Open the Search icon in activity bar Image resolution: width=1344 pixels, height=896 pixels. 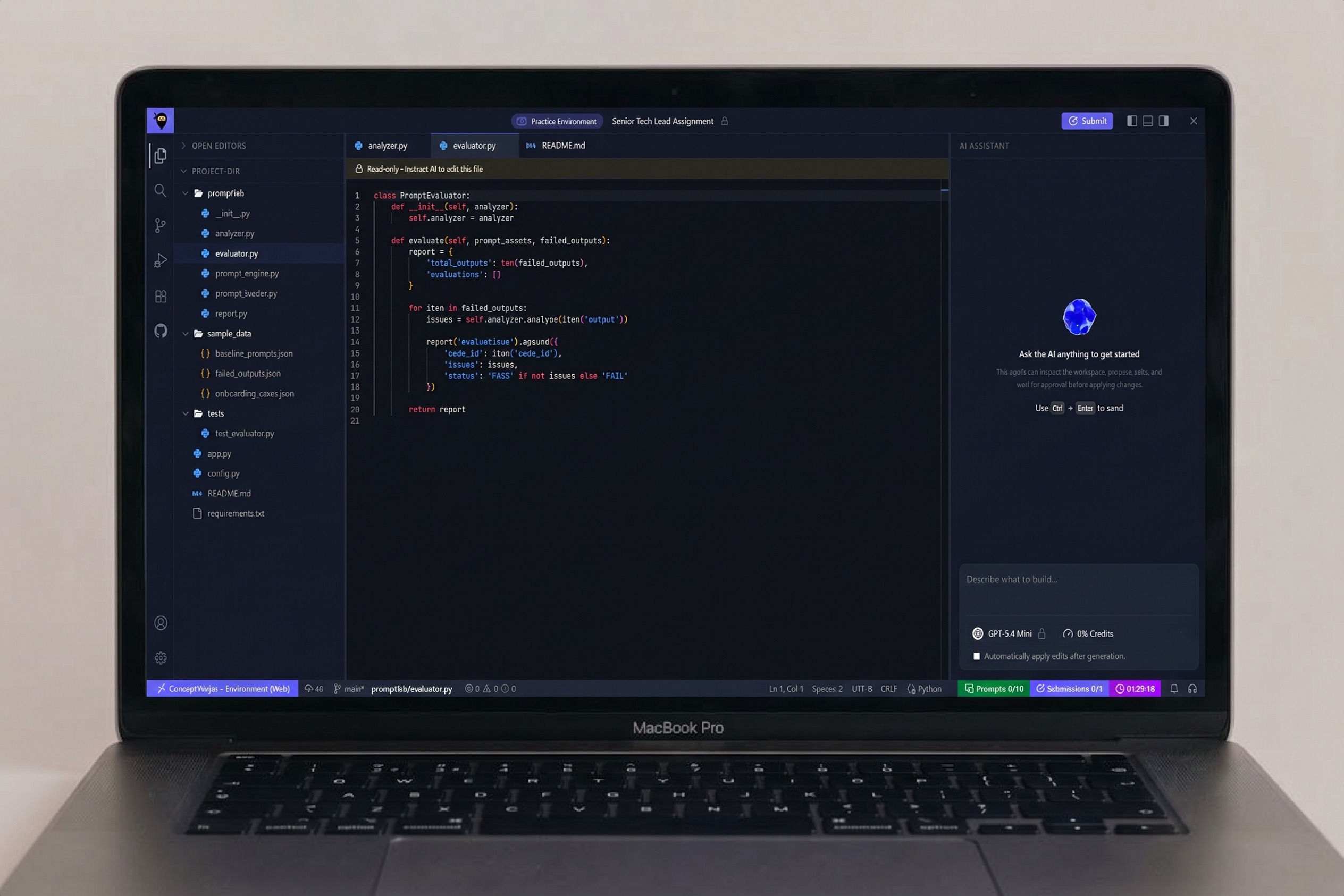(x=161, y=190)
